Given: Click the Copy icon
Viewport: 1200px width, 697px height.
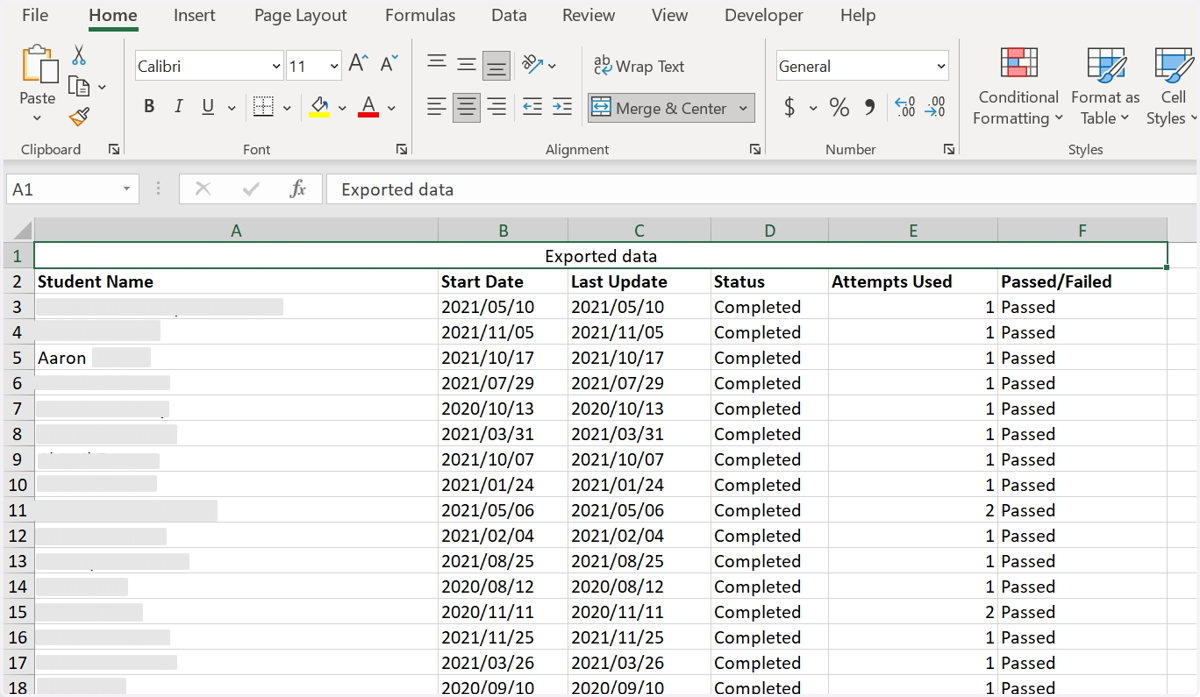Looking at the screenshot, I should (79, 87).
